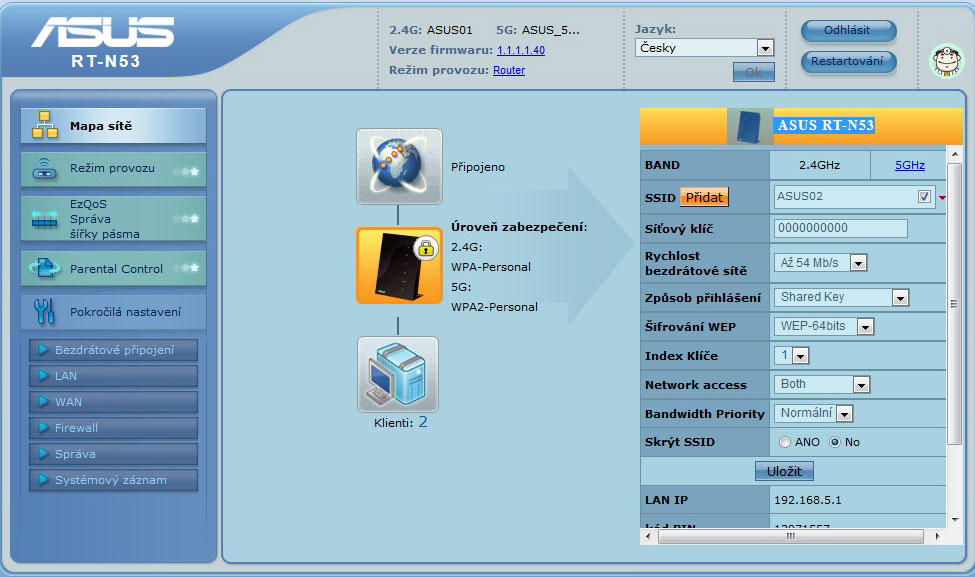The width and height of the screenshot is (975, 577).
Task: Click the arrow icon next to LAN
Action: 43,376
